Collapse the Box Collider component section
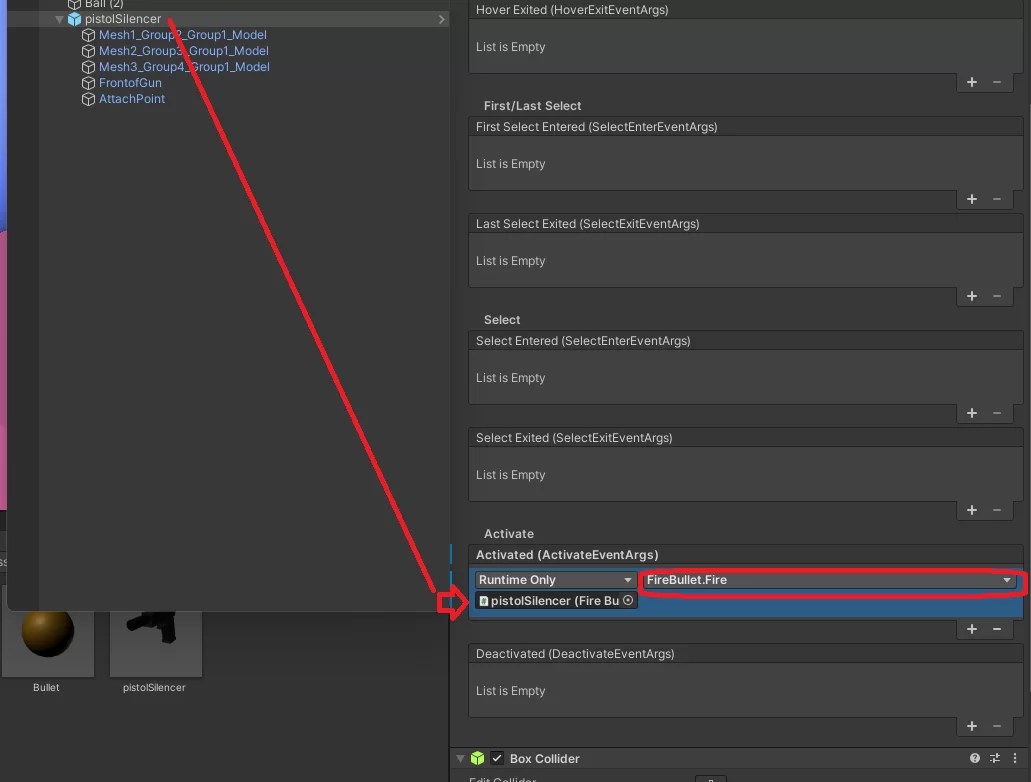This screenshot has width=1031, height=782. point(460,759)
